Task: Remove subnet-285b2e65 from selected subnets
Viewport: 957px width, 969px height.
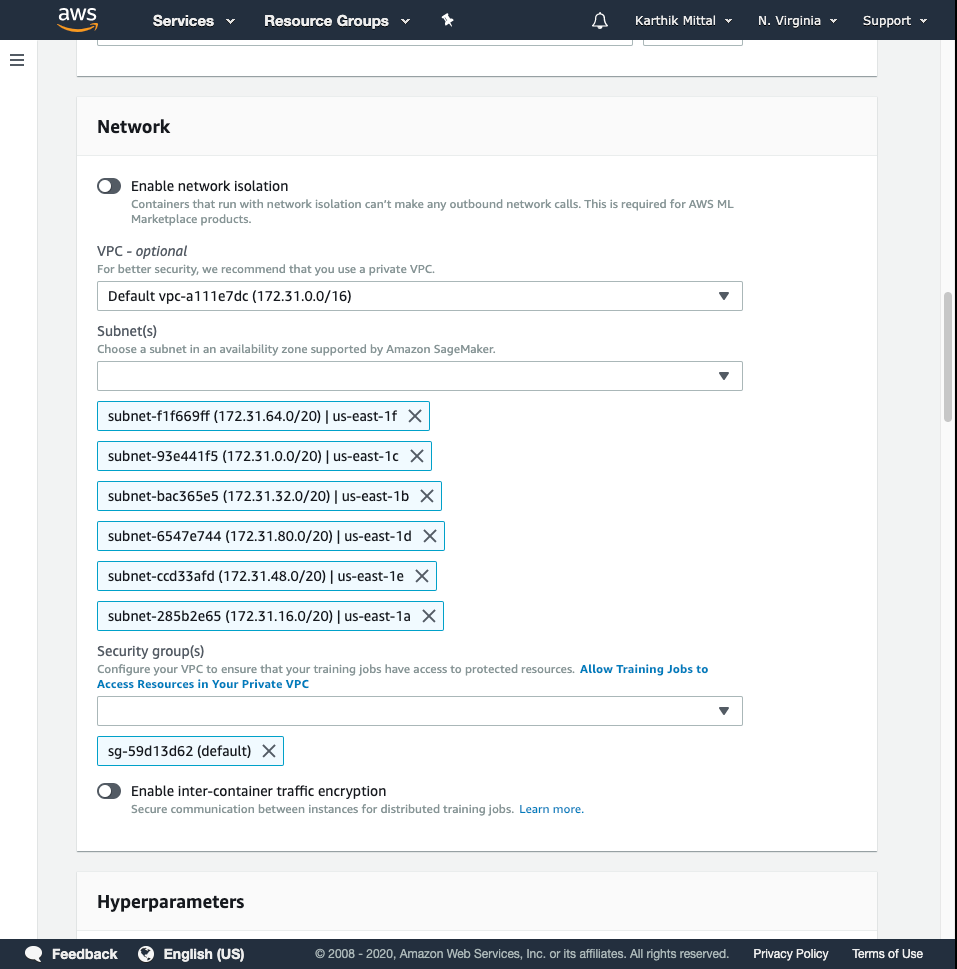Action: pyautogui.click(x=429, y=616)
